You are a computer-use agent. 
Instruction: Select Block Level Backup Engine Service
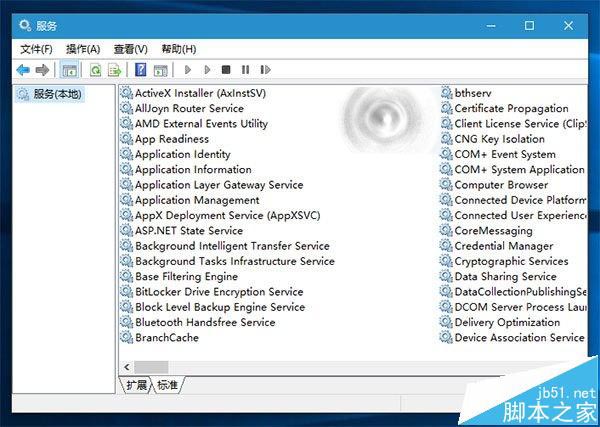tap(220, 307)
